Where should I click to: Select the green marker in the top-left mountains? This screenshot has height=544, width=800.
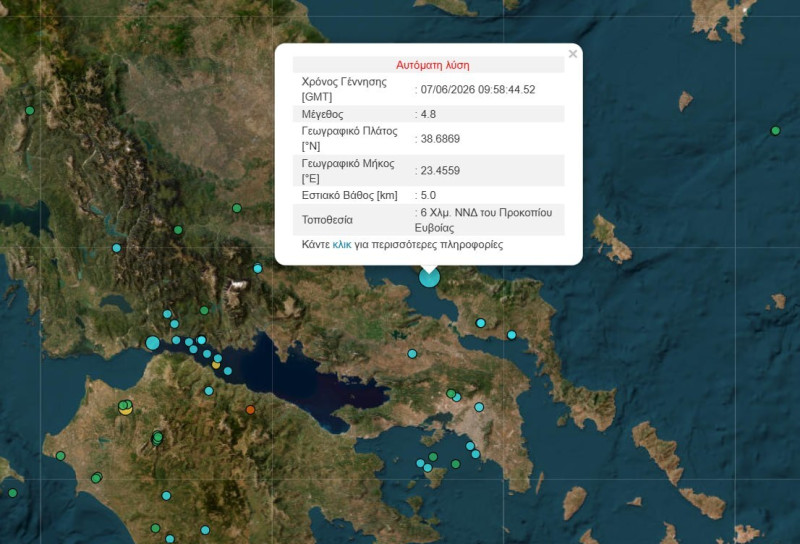click(x=30, y=110)
